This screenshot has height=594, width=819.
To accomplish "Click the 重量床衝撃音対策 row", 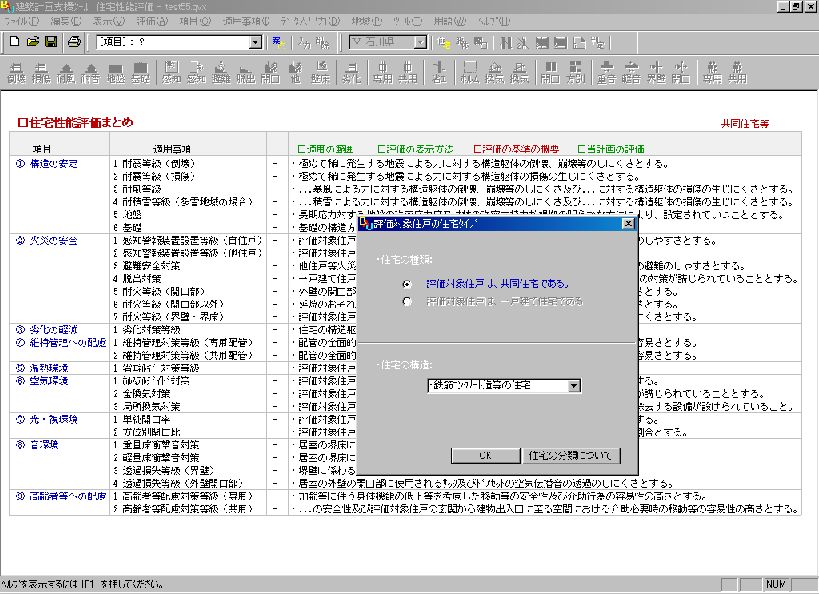I will click(x=156, y=445).
